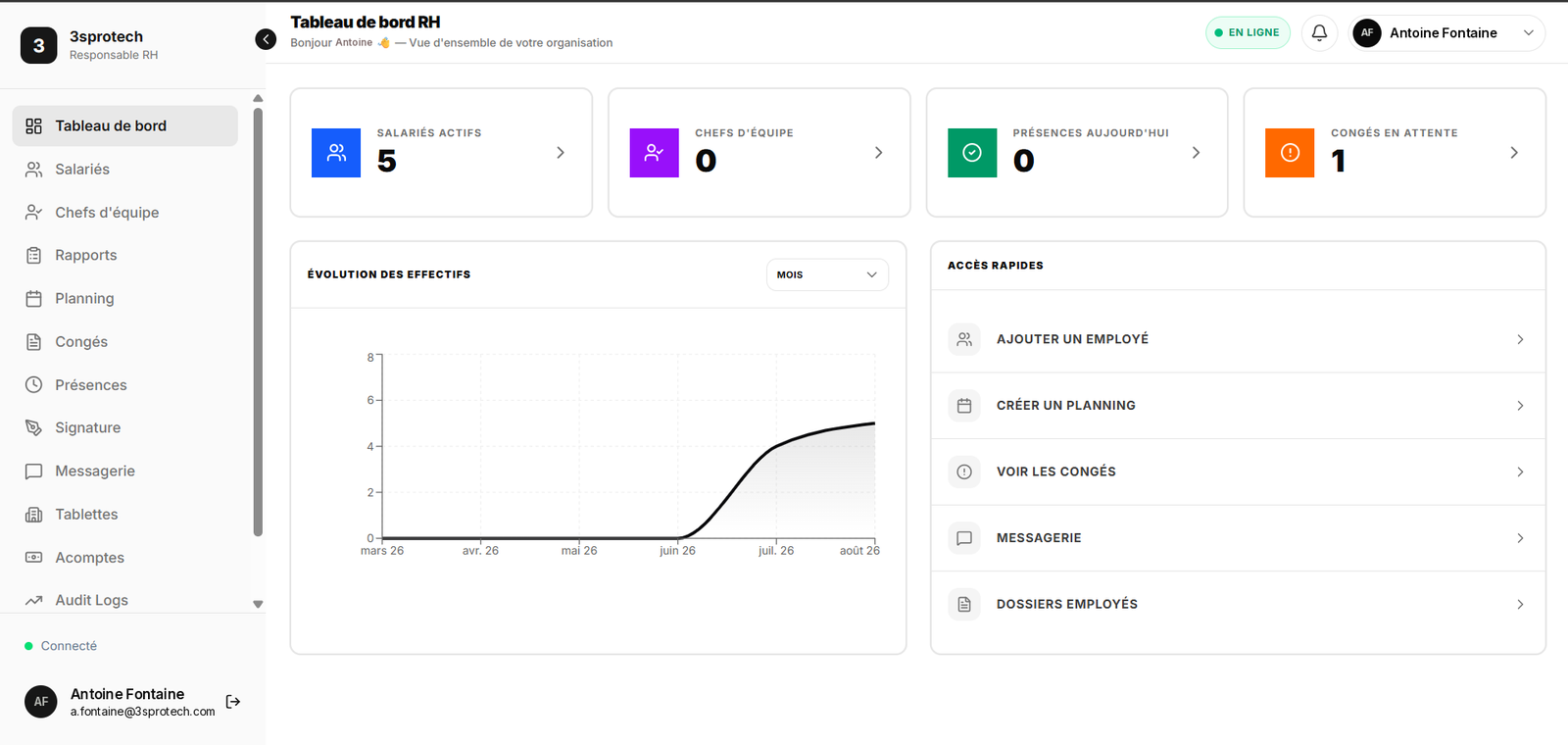Open the Chefs d'équipe card chevron
Viewport: 1568px width, 745px height.
pos(879,153)
